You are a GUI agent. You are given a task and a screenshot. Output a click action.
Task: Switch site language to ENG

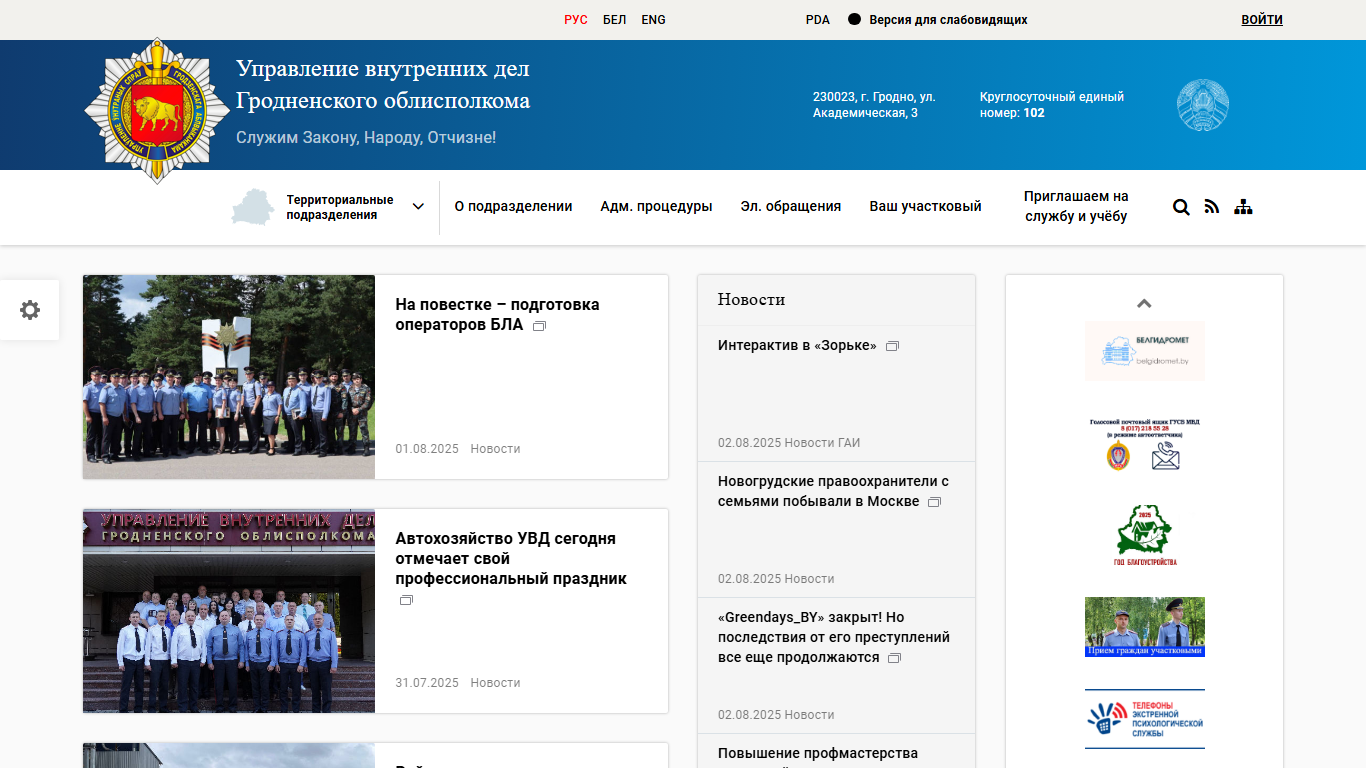coord(653,20)
